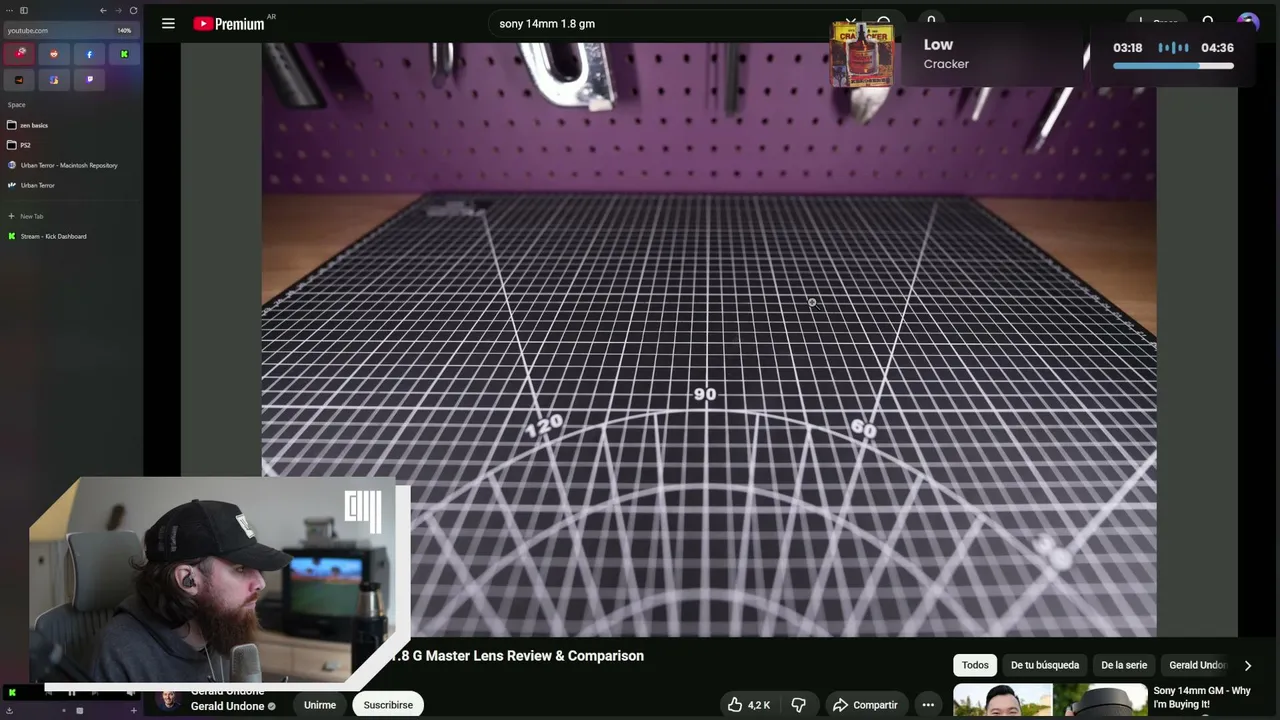Click the search box containing 'sony 14mm 1.8 gm'

(x=668, y=23)
